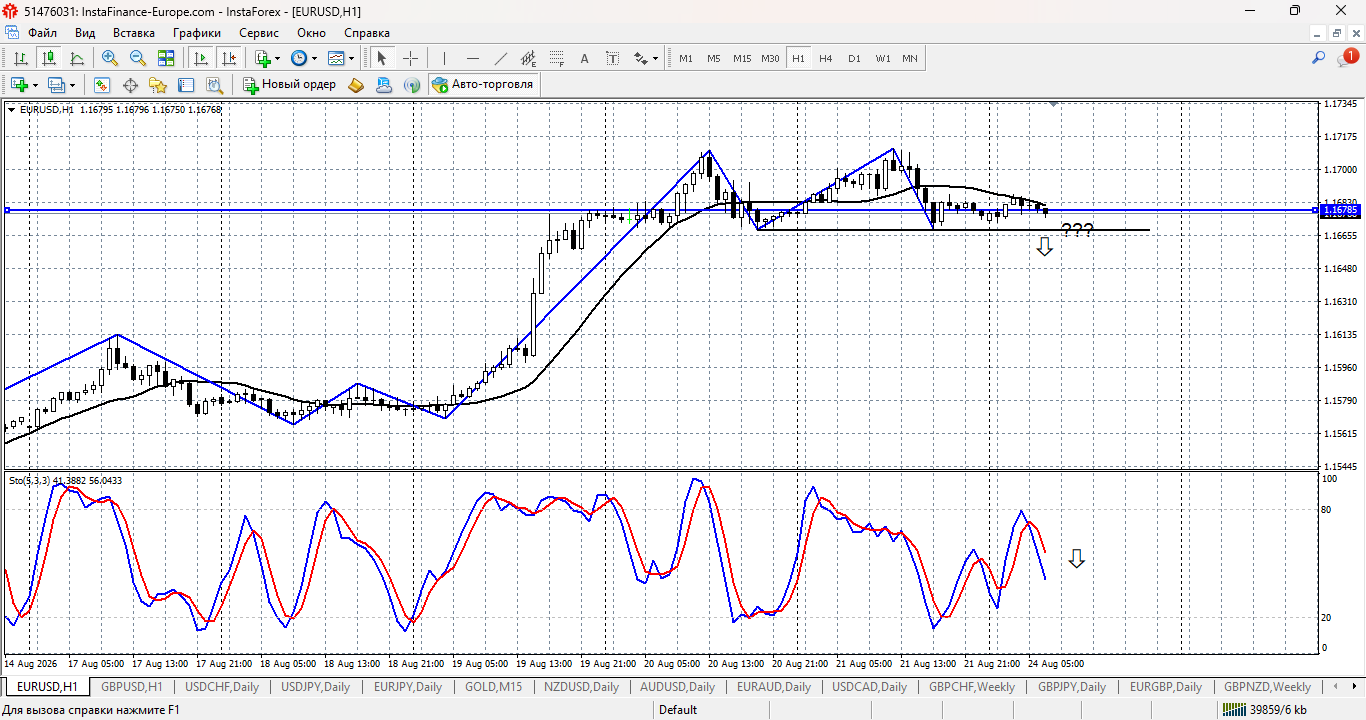Screen dimensions: 1366x720
Task: Switch chart to bar chart mode
Action: (20, 59)
